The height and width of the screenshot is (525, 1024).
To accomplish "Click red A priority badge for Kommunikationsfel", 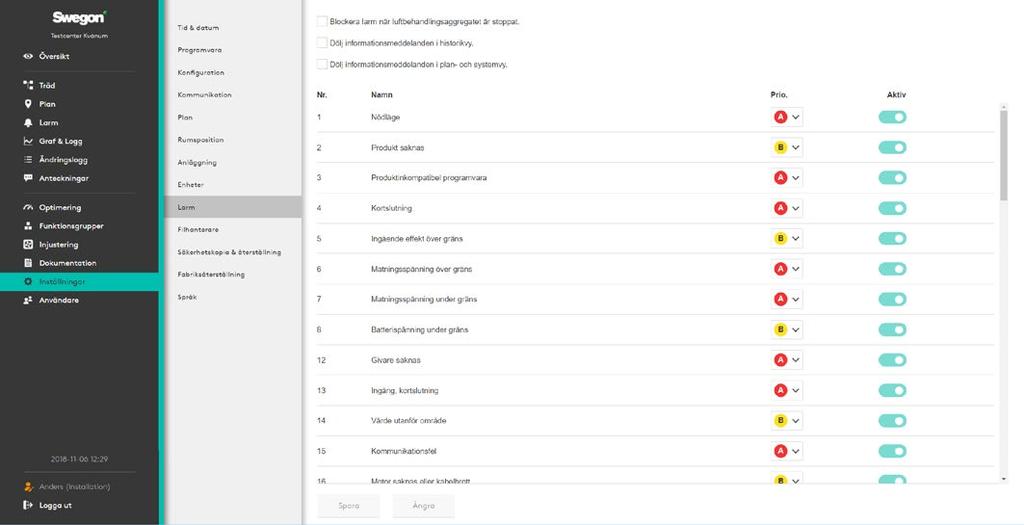I will tap(780, 451).
